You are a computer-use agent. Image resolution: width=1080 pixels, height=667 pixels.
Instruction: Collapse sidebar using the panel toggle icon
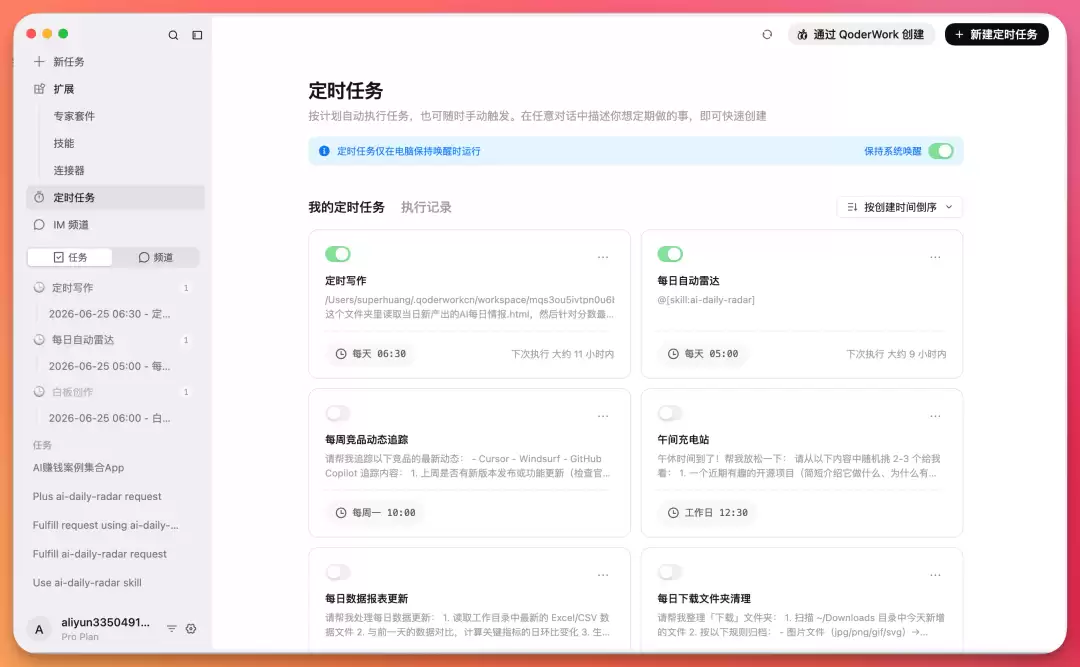[x=197, y=35]
